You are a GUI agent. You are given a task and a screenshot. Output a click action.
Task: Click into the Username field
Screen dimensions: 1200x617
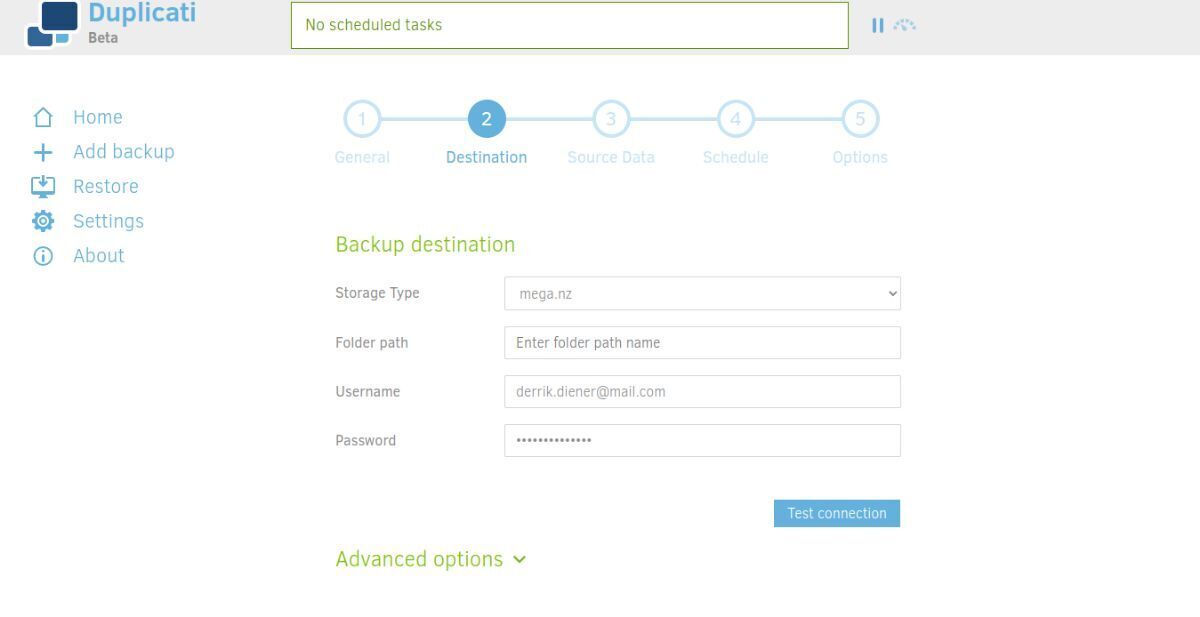click(x=702, y=392)
